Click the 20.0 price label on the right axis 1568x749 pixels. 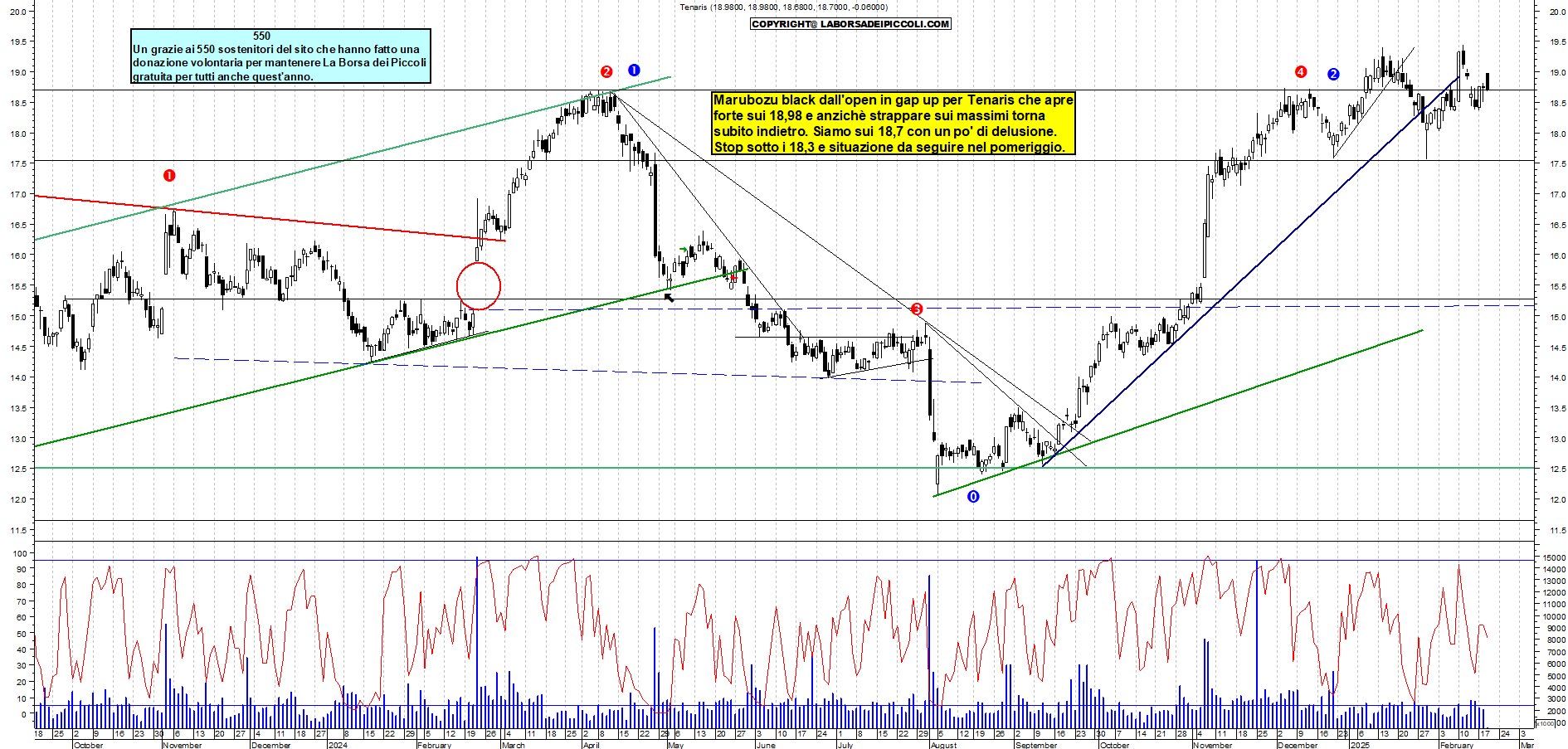pyautogui.click(x=1557, y=12)
